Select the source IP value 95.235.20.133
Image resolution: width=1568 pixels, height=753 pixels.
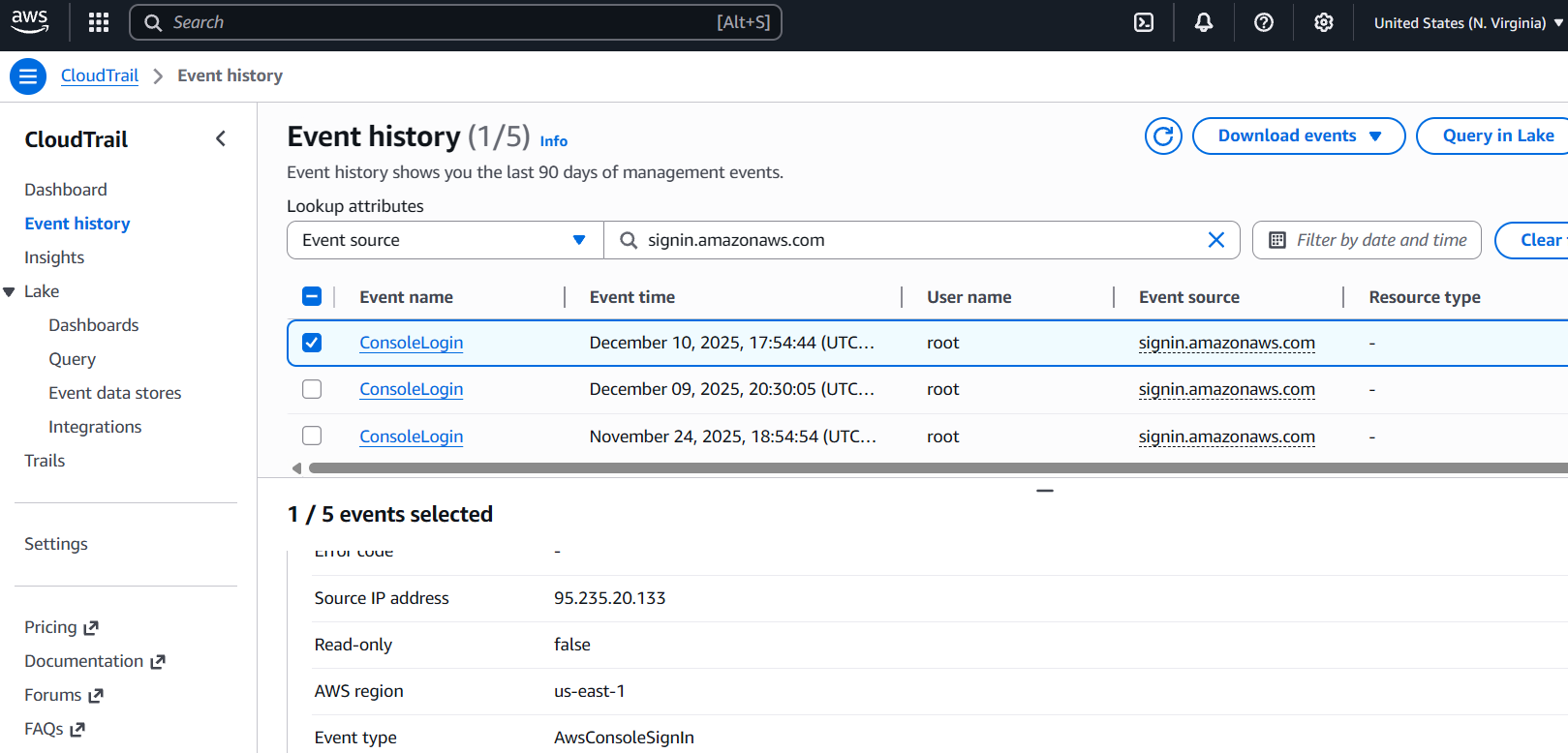(x=610, y=598)
